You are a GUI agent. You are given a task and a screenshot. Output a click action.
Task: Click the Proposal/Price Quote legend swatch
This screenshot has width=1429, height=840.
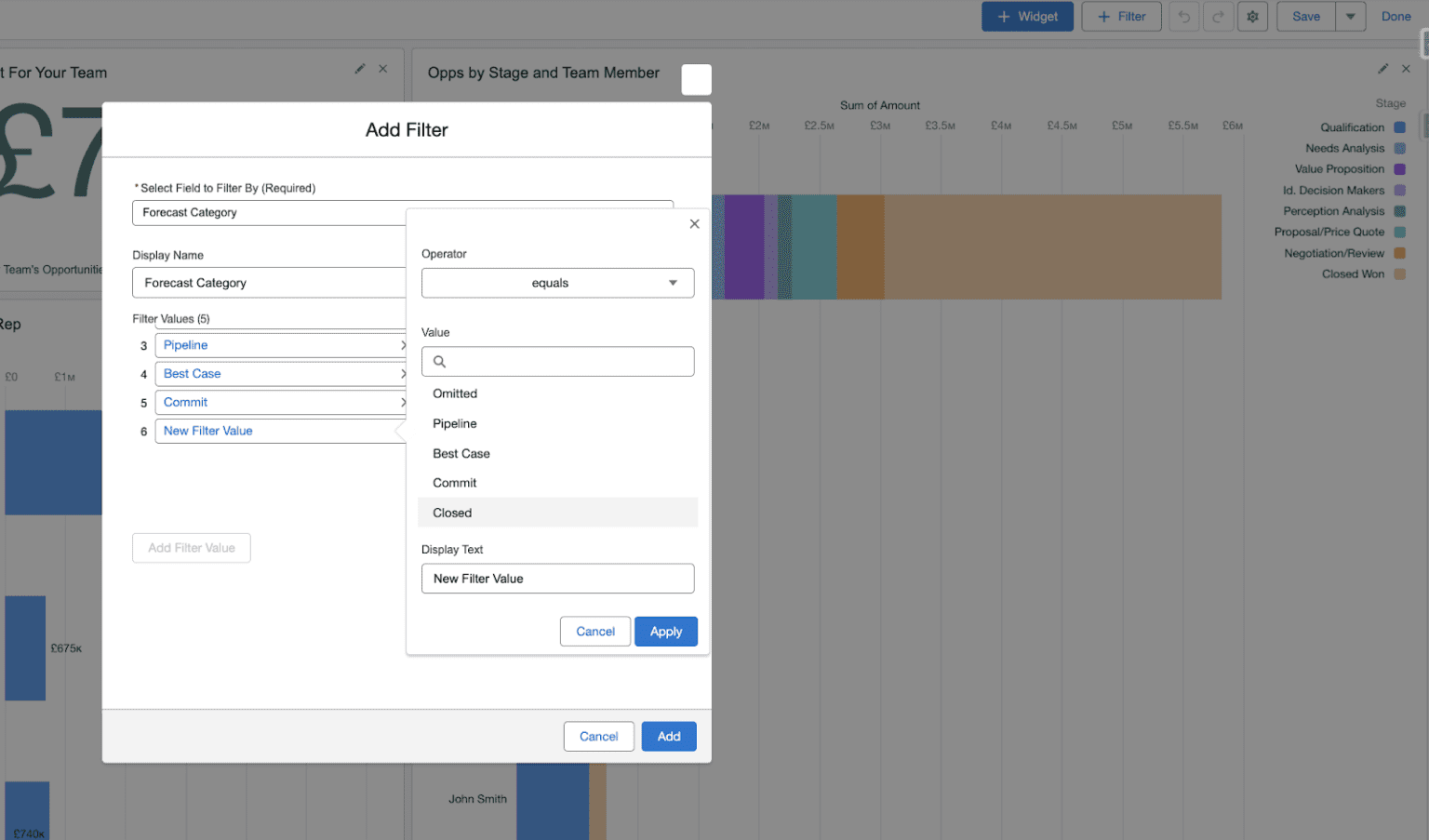click(x=1399, y=233)
